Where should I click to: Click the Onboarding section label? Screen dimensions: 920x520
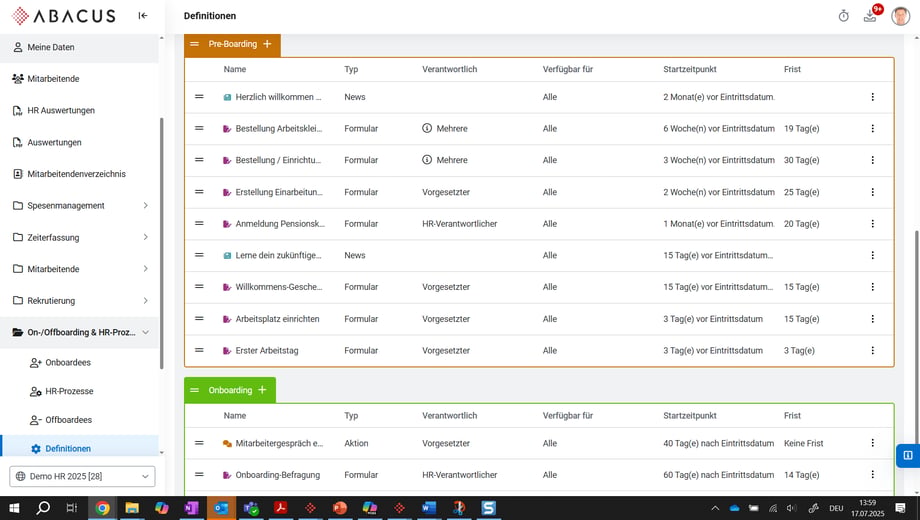click(230, 390)
